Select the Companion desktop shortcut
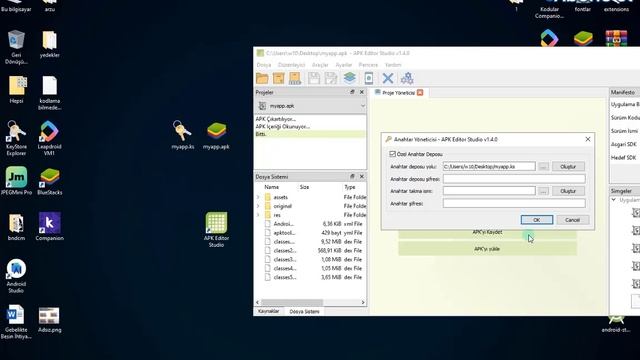 tap(49, 226)
